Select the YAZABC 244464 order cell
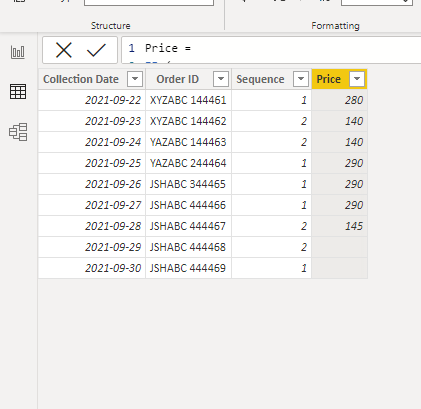Image resolution: width=421 pixels, height=409 pixels. (188, 163)
